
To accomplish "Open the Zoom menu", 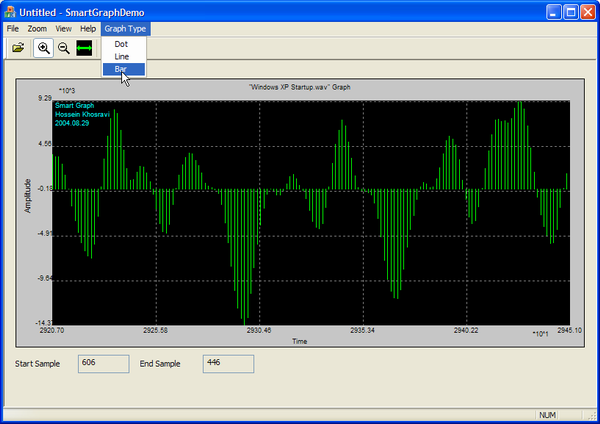I will coord(37,29).
